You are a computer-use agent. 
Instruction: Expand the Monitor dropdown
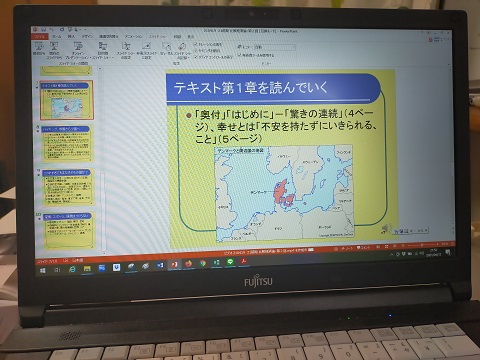275,47
